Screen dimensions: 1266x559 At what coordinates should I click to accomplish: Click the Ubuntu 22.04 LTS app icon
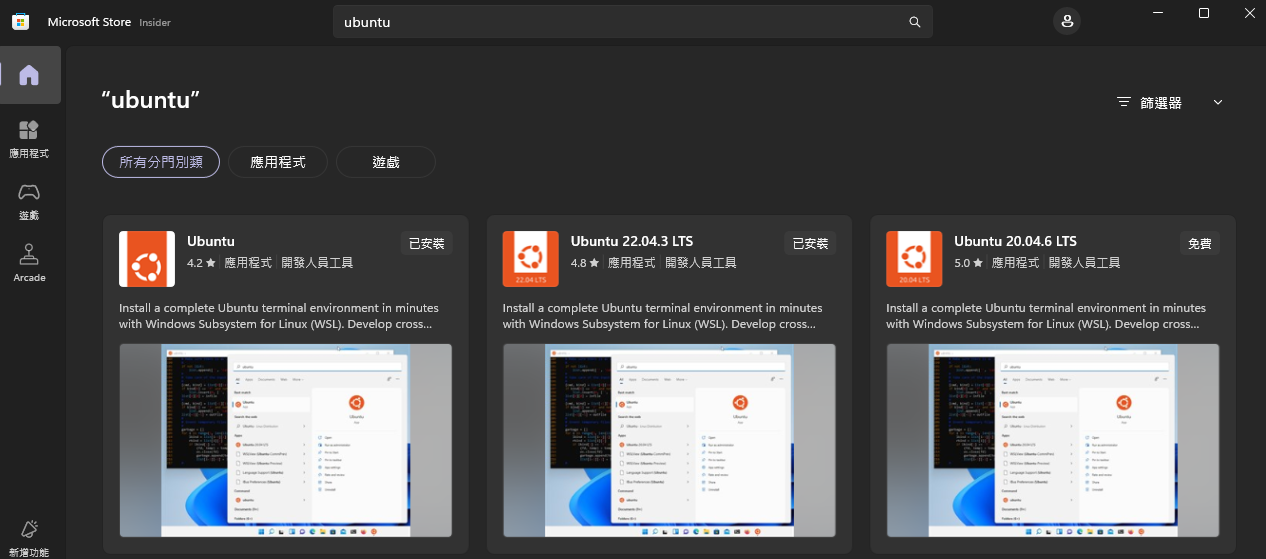coord(531,259)
